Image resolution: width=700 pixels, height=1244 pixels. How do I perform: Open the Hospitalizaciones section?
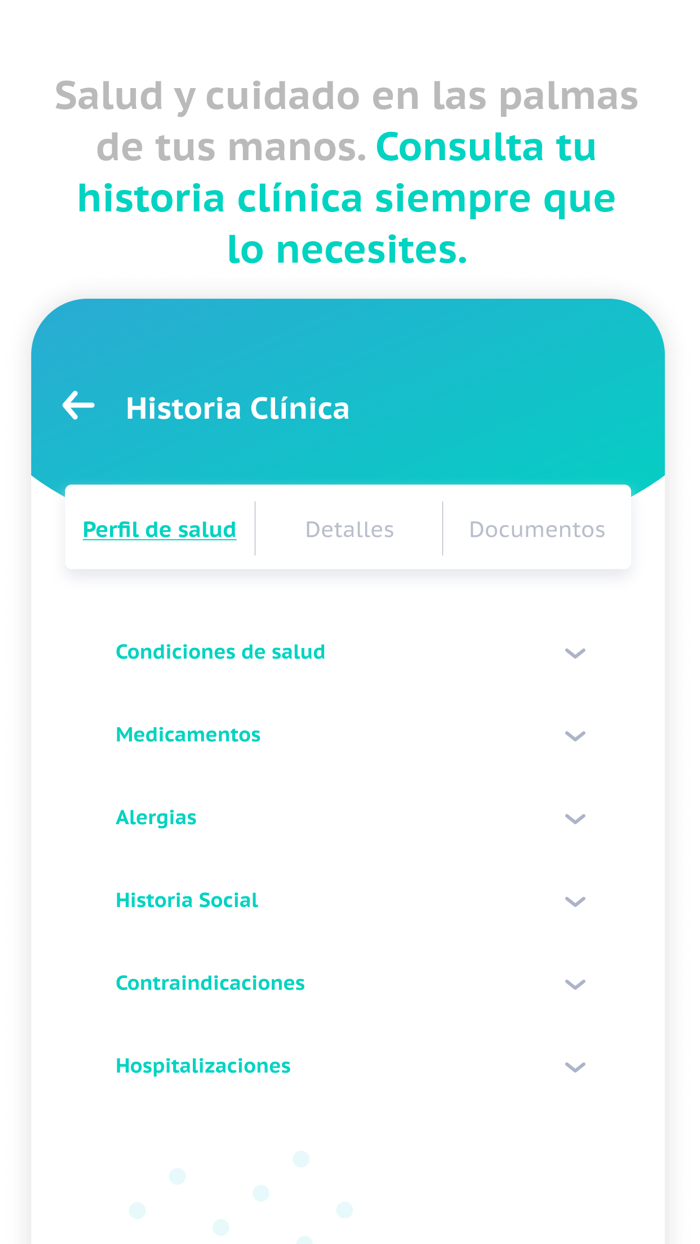coord(203,1066)
